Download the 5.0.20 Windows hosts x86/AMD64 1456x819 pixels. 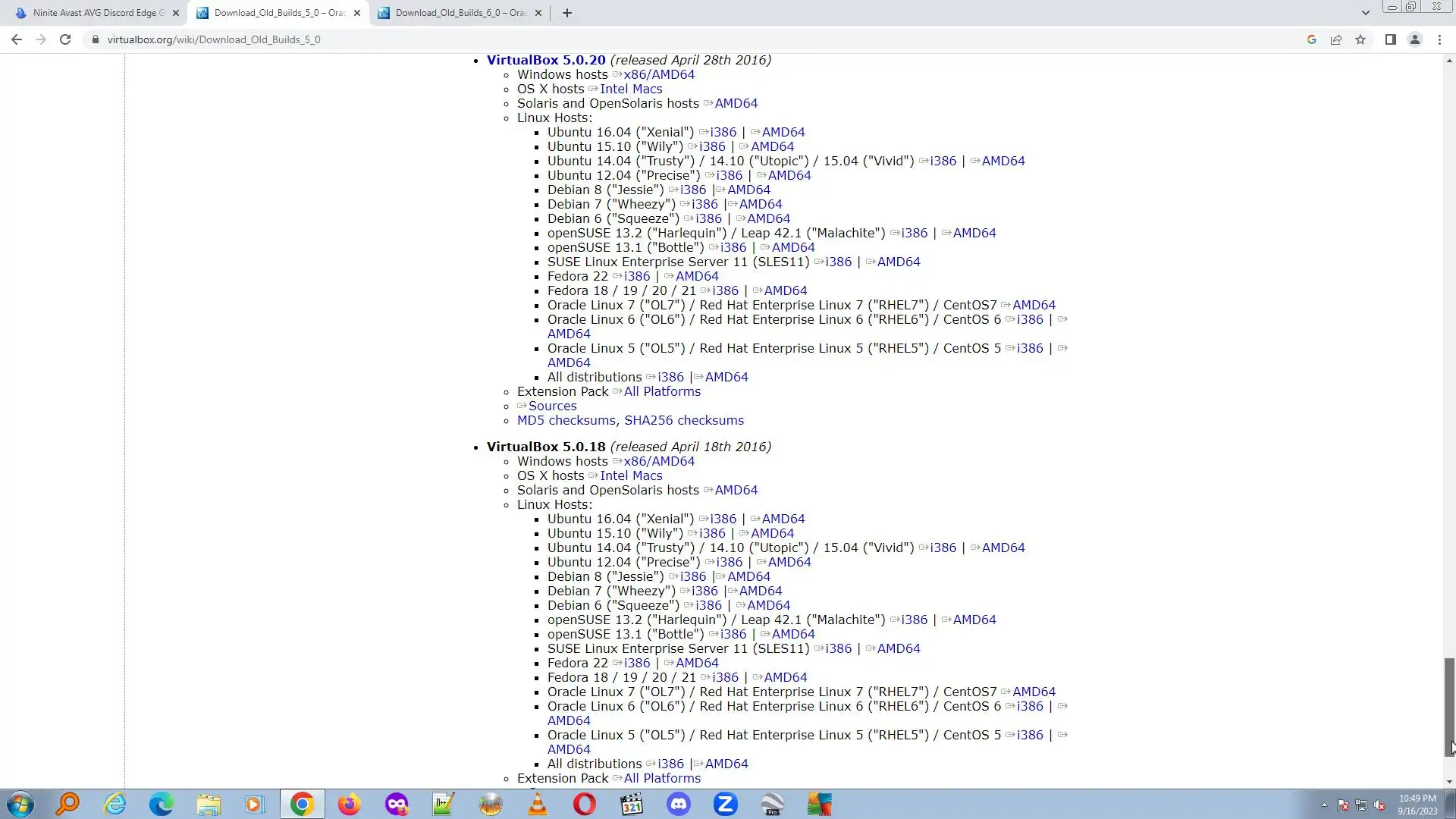point(658,74)
